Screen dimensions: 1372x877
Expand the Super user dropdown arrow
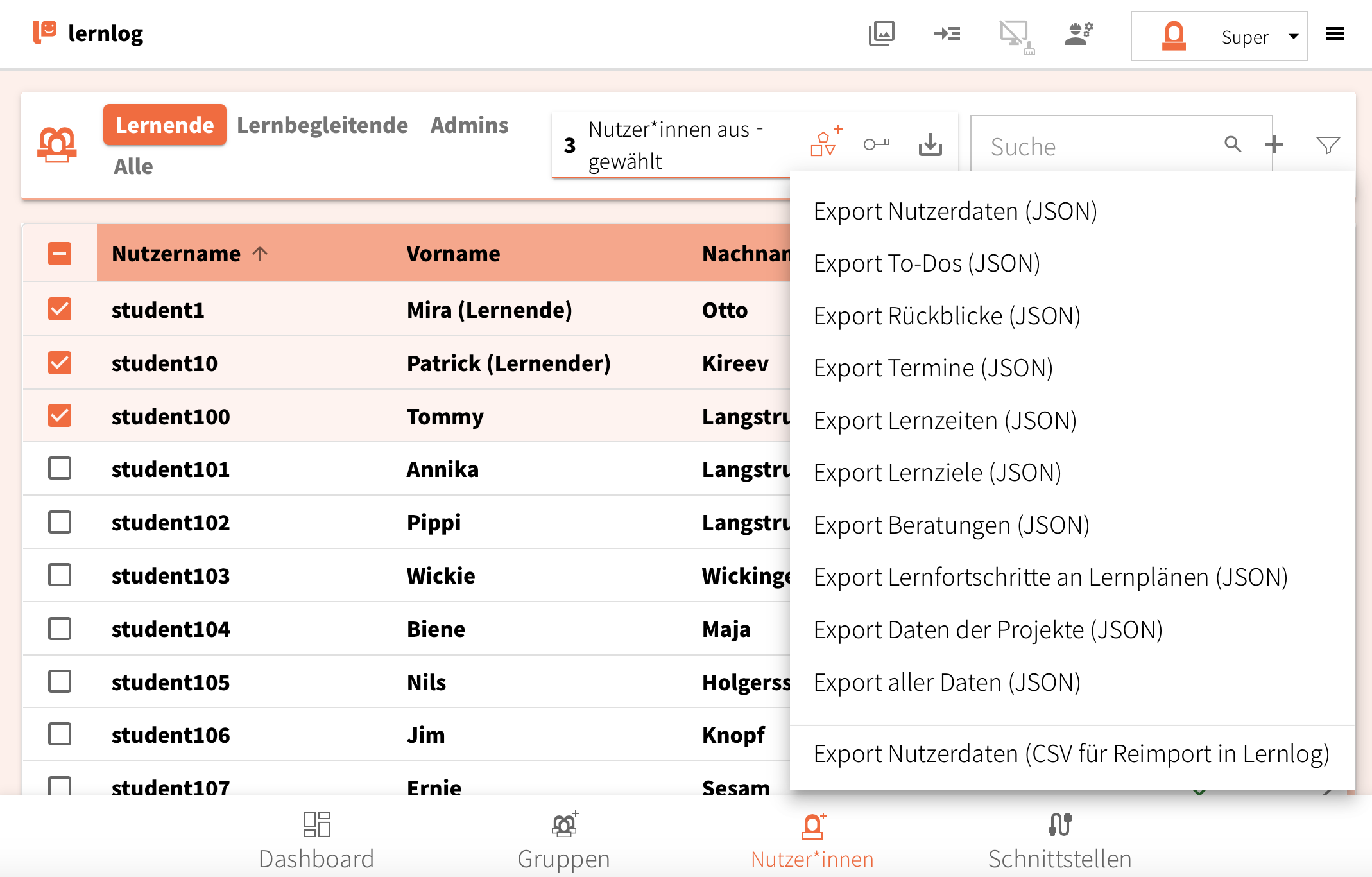click(1294, 37)
